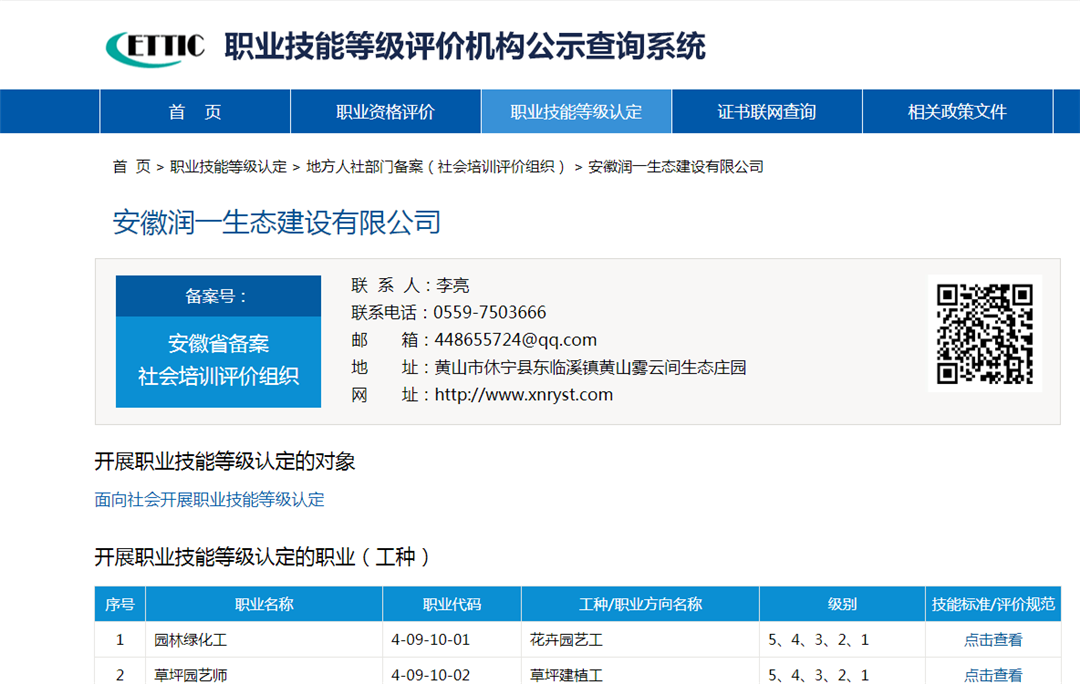Viewport: 1080px width, 684px height.
Task: Click the website address http://www.xnryst.com
Action: pos(523,395)
